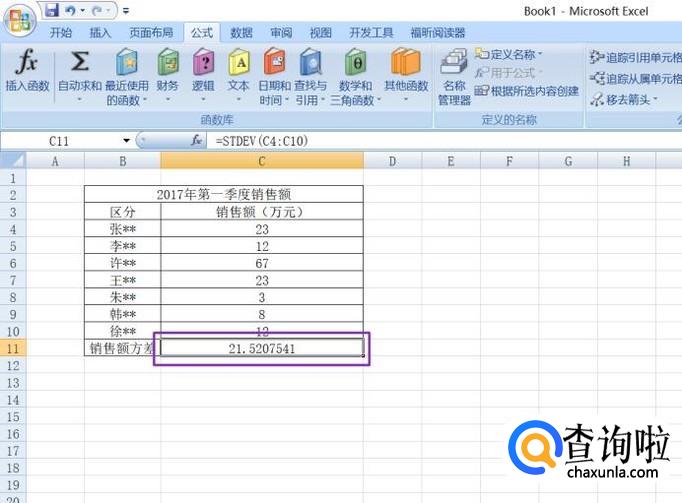The height and width of the screenshot is (503, 682).
Task: Click the title cell 2017年第一季度销售额
Action: (224, 194)
